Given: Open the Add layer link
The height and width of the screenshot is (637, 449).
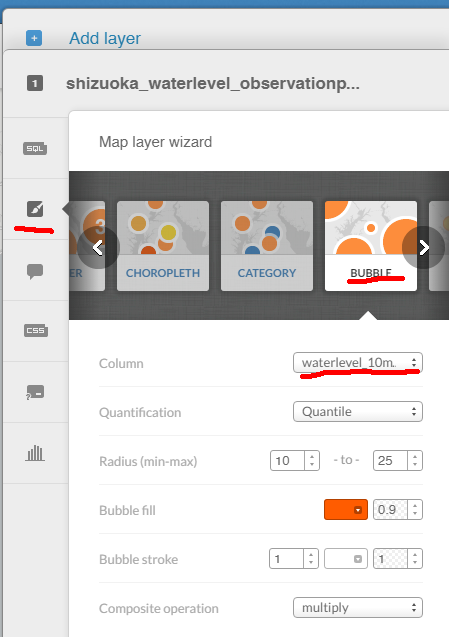Looking at the screenshot, I should tap(105, 39).
